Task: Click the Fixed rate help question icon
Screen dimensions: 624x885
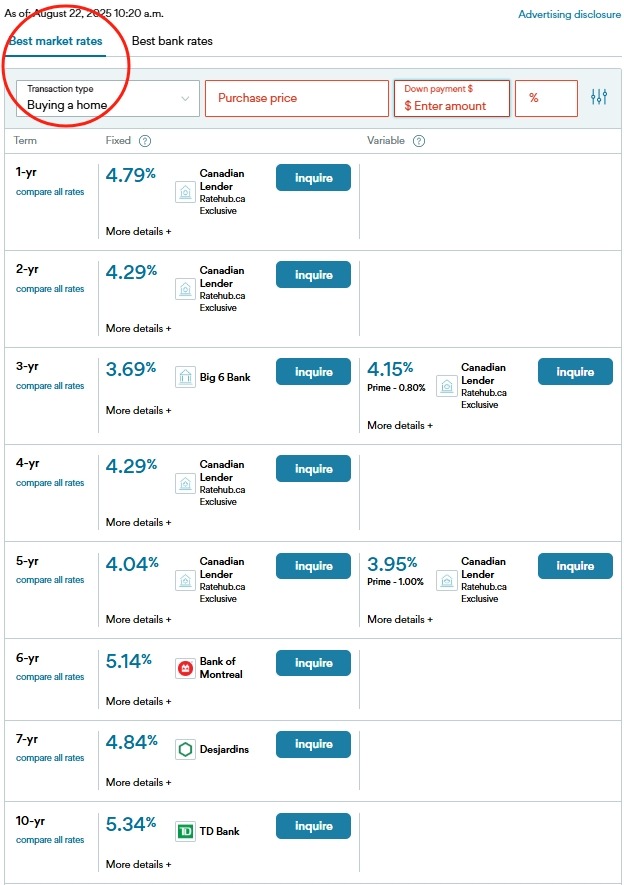Action: (145, 141)
